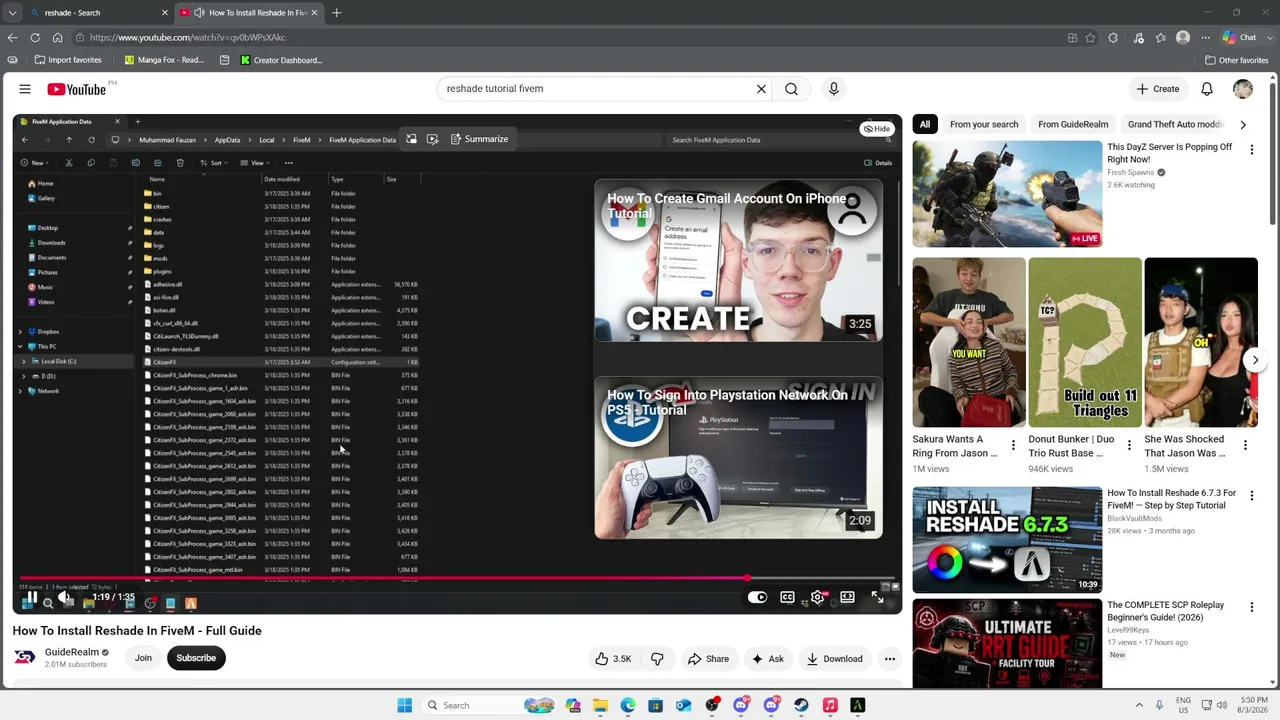Click the Ask button
This screenshot has width=1280, height=720.
pos(768,659)
